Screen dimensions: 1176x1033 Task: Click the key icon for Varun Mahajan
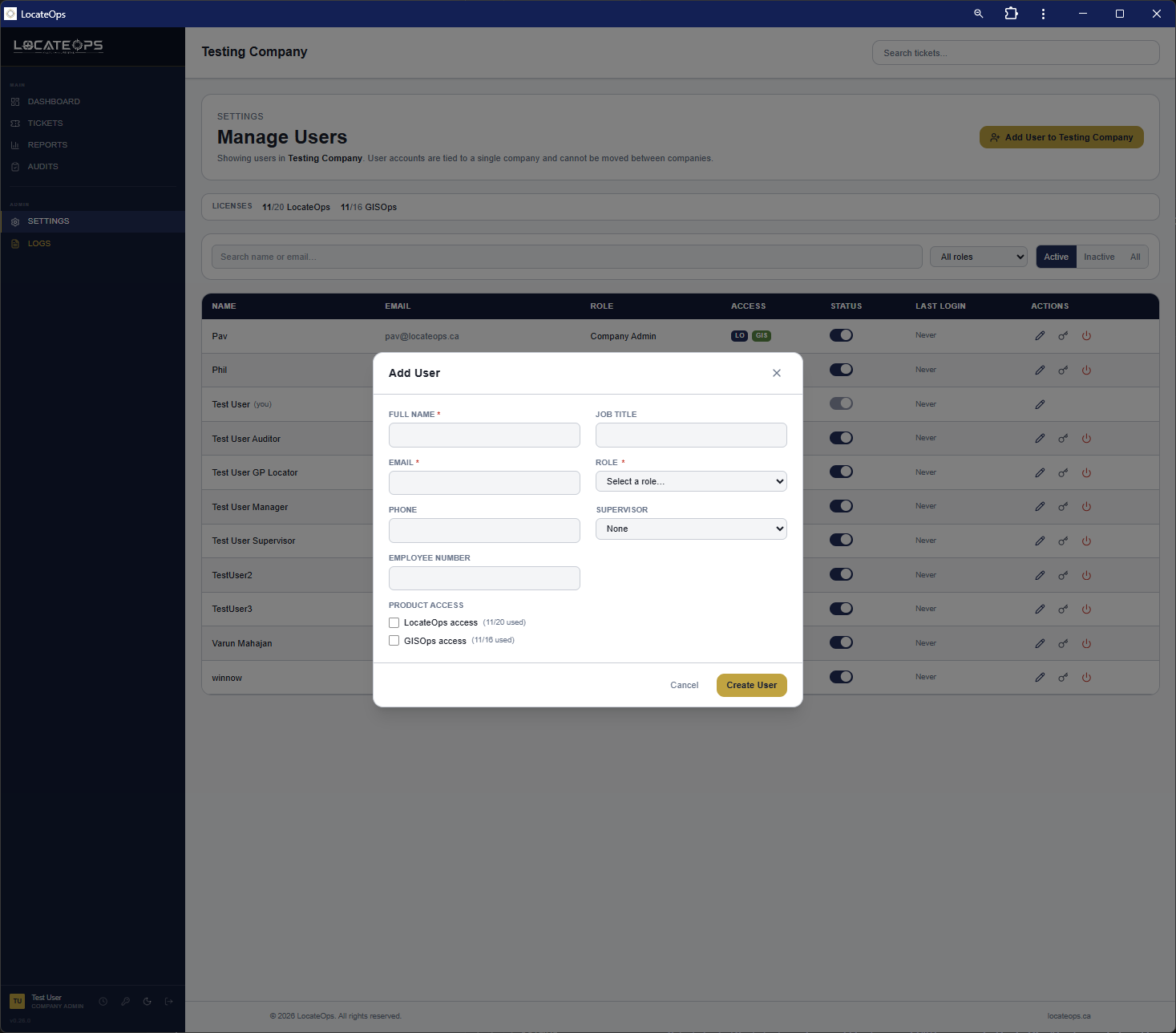click(1063, 644)
